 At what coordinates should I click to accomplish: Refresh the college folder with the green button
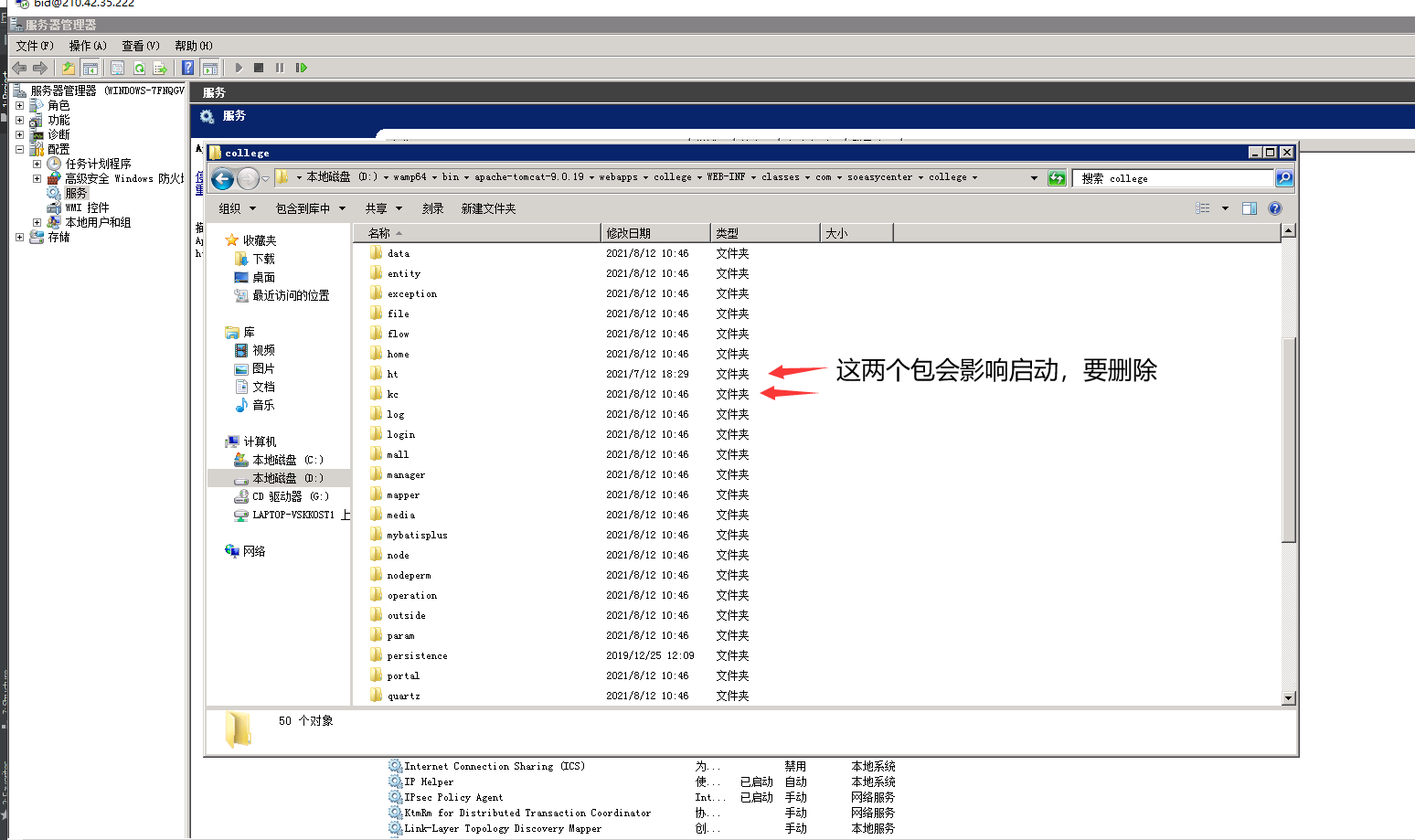1057,178
